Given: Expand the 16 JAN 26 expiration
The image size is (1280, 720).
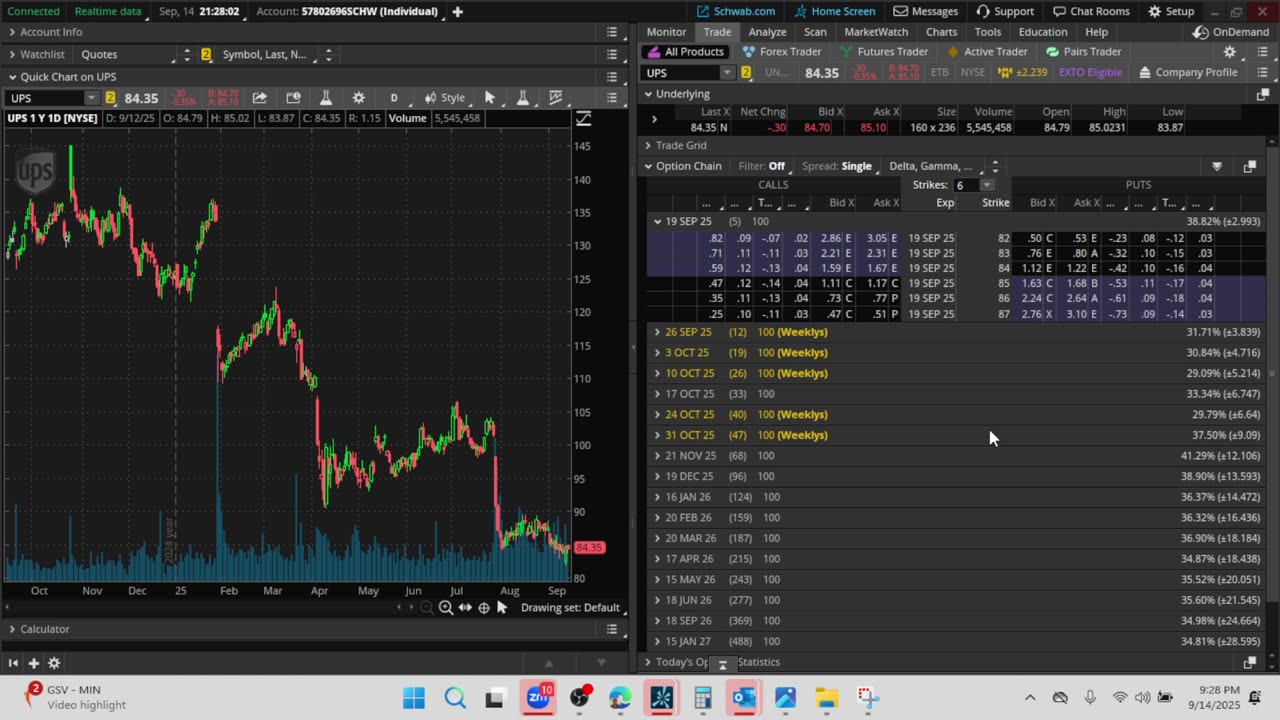Looking at the screenshot, I should 657,497.
